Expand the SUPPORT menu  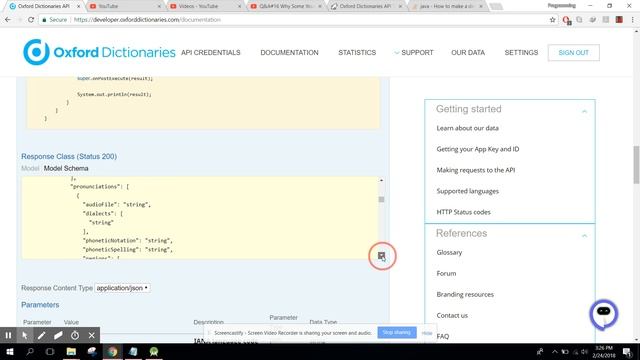[414, 53]
